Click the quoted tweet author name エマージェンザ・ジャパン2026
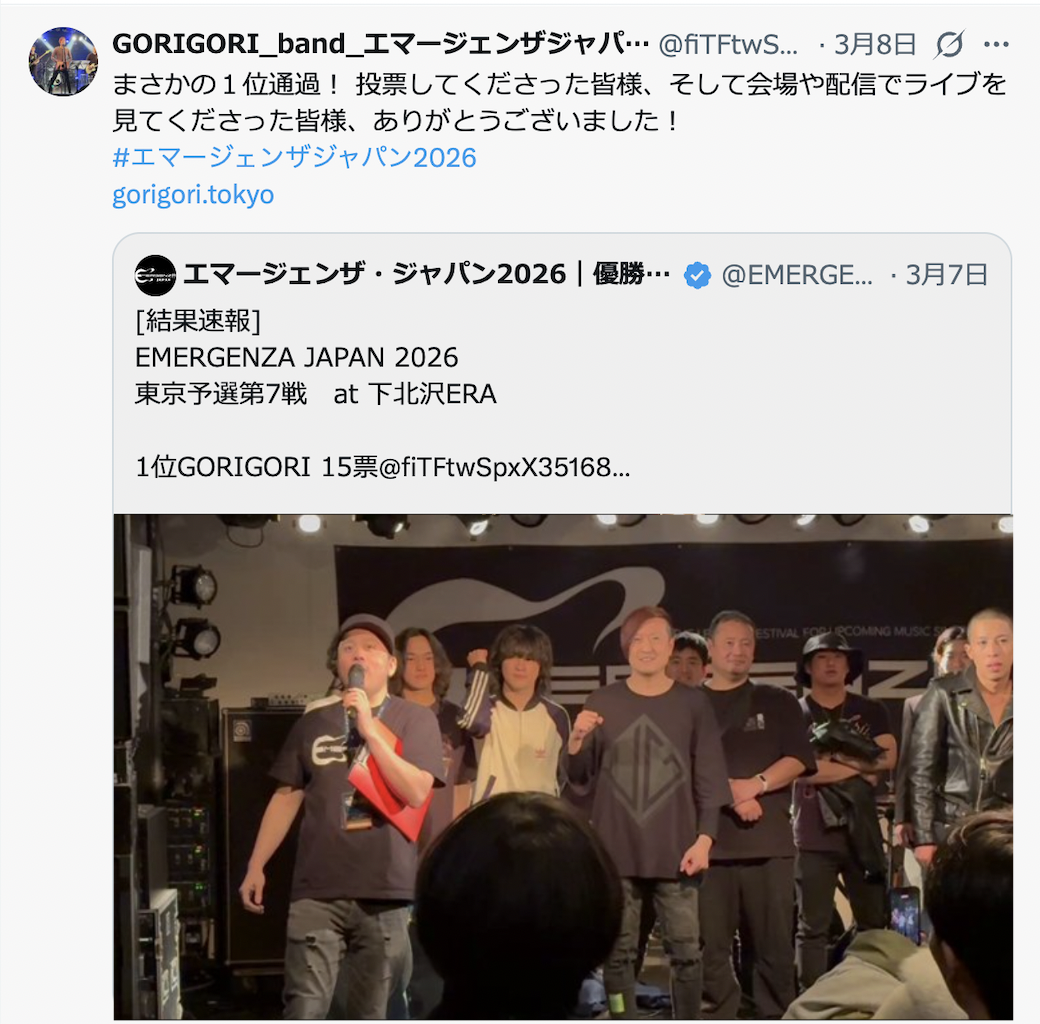Image resolution: width=1040 pixels, height=1024 pixels. click(x=426, y=275)
